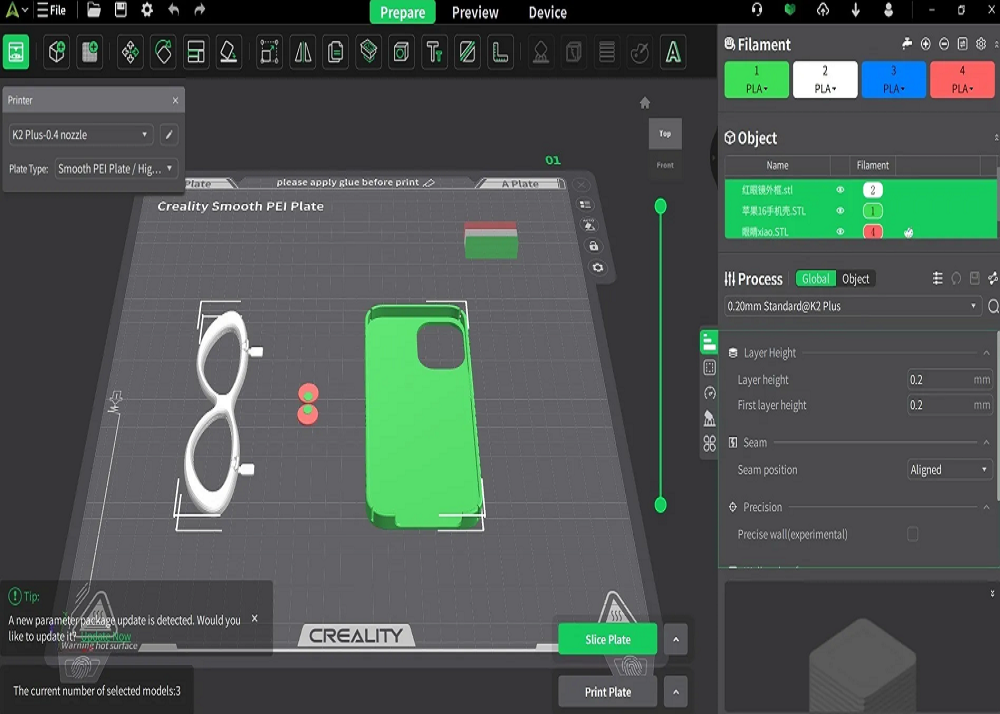This screenshot has height=714, width=1000.
Task: Open the File menu
Action: point(55,11)
